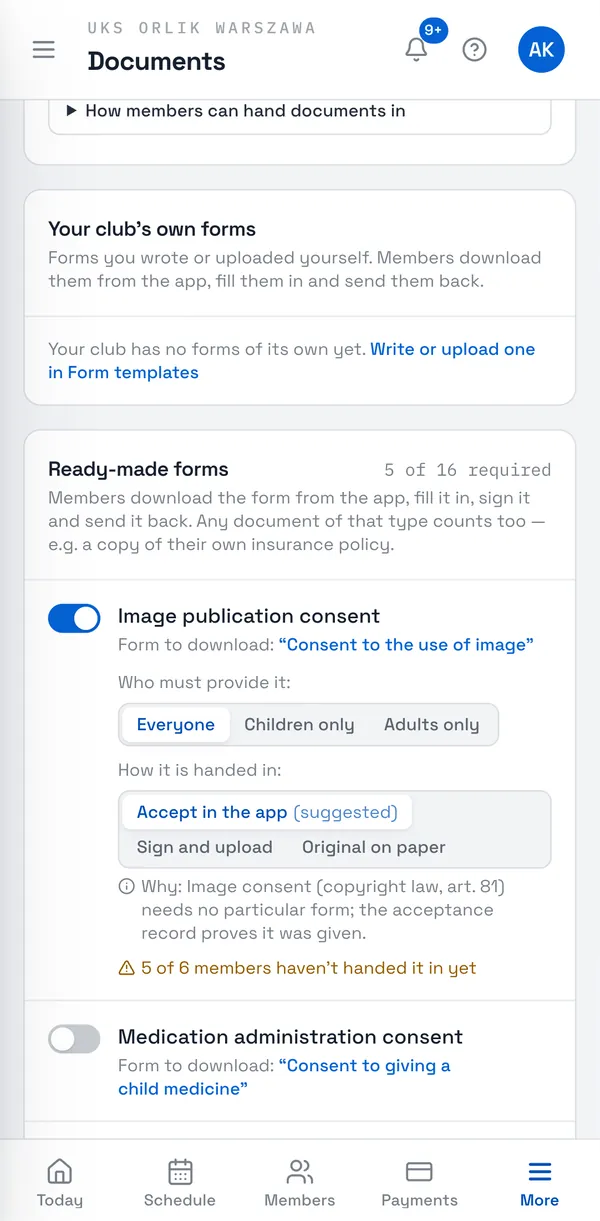Turn off Image publication consent toggle
Image resolution: width=600 pixels, height=1221 pixels.
pos(74,618)
